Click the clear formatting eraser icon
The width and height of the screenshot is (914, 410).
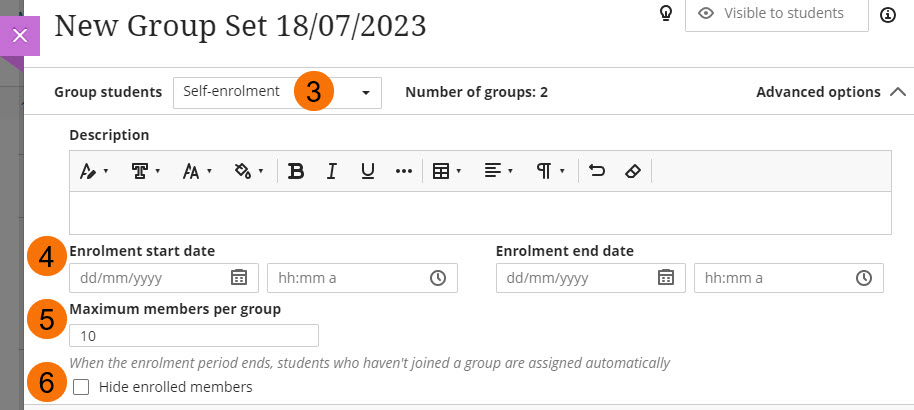632,171
